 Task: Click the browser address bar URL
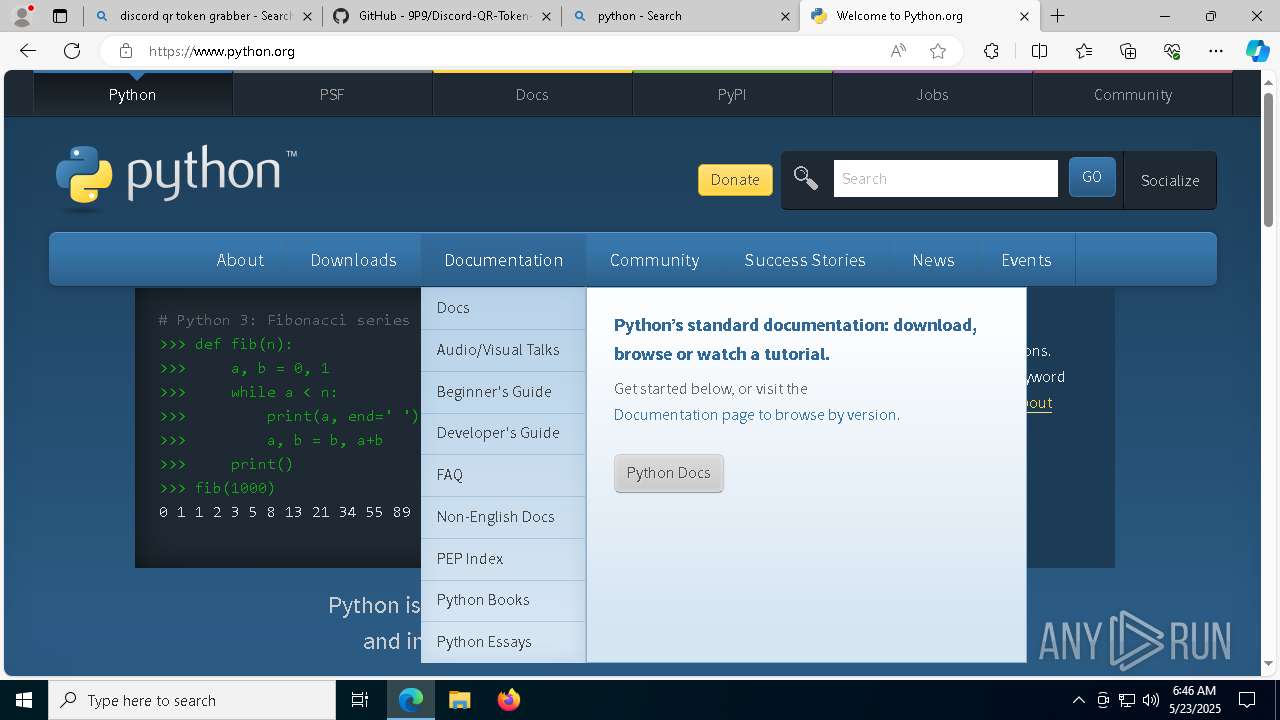pyautogui.click(x=222, y=51)
